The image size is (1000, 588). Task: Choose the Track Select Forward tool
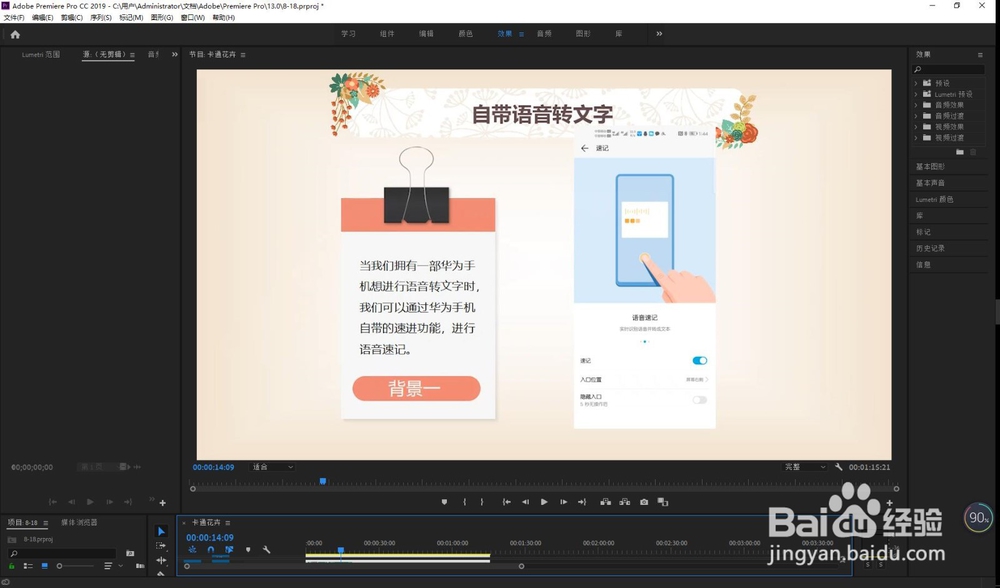(161, 546)
